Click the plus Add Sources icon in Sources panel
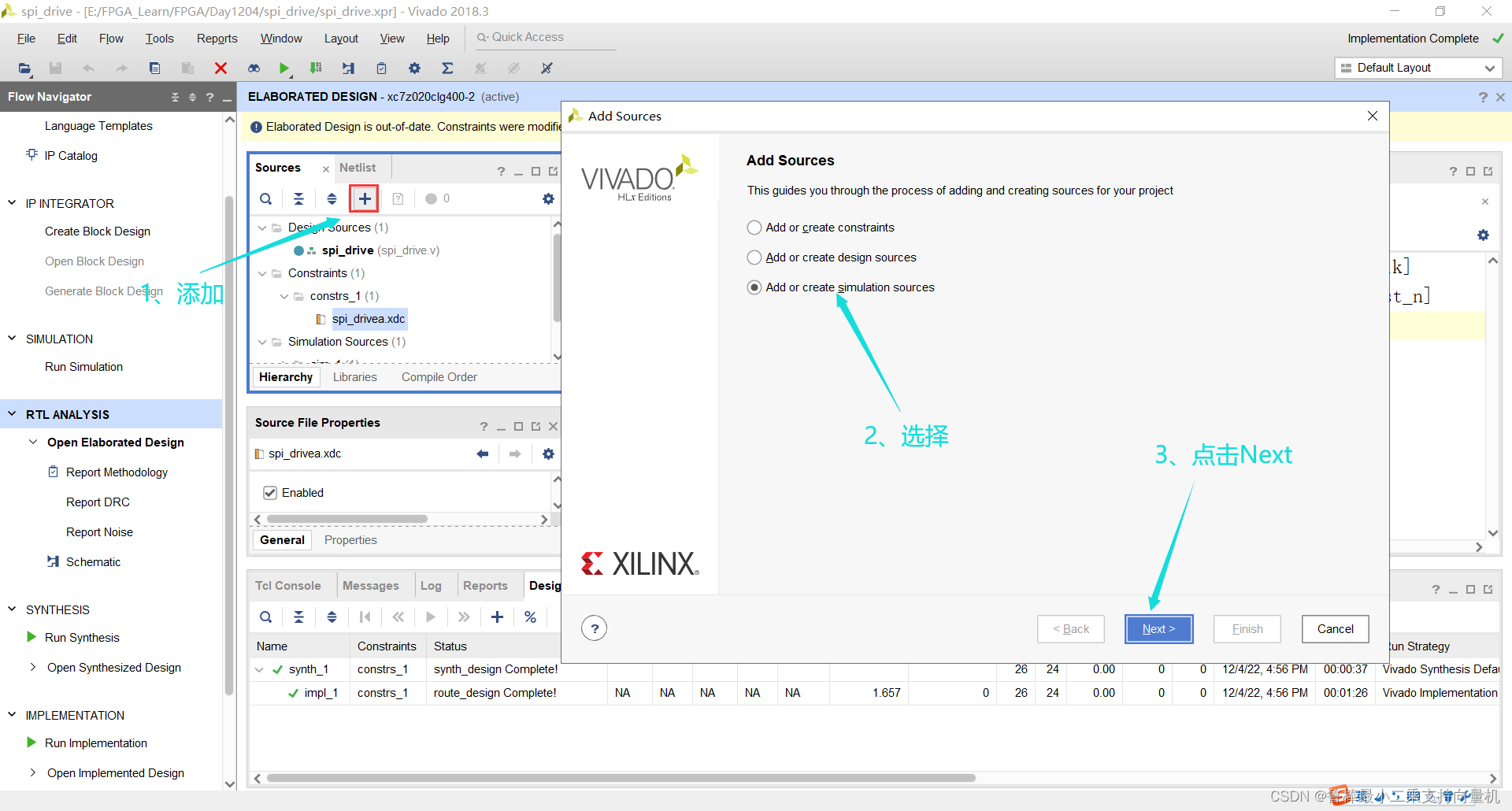The height and width of the screenshot is (811, 1512). (x=365, y=198)
